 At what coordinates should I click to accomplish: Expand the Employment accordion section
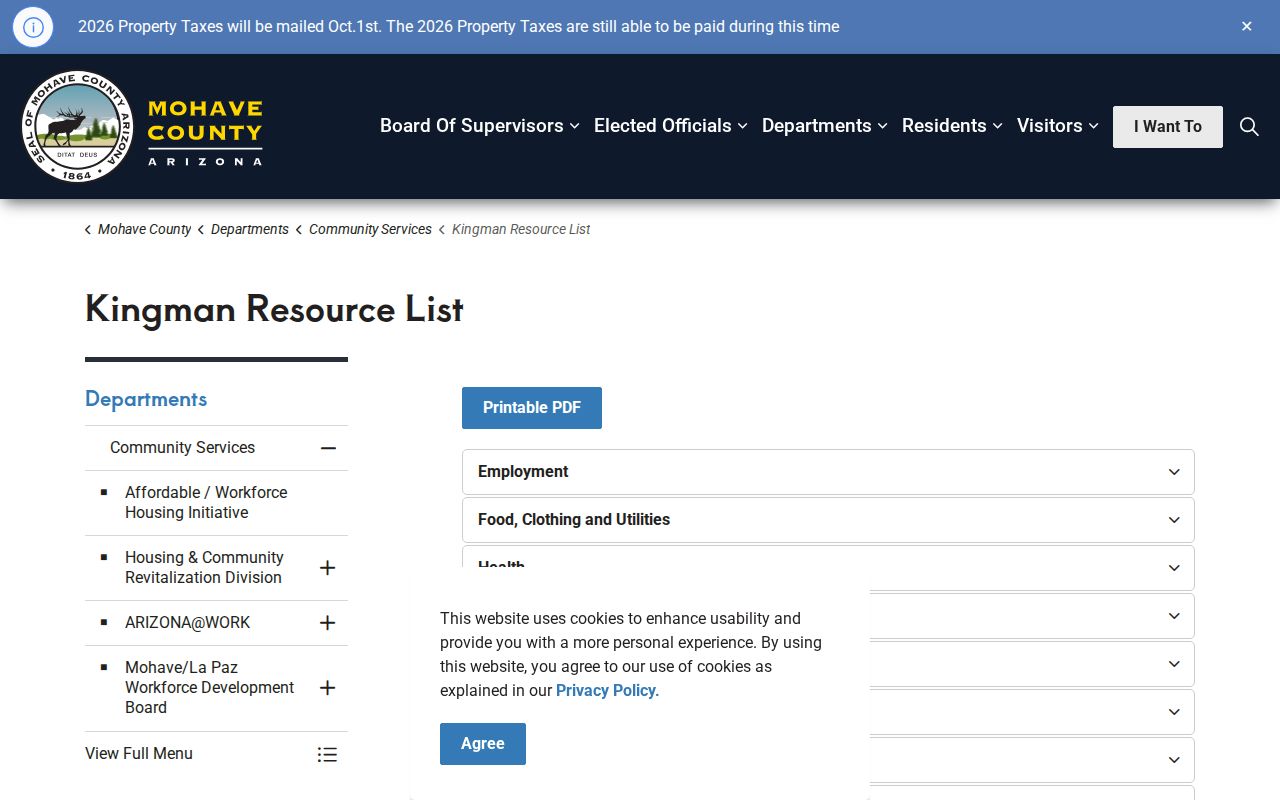click(828, 472)
